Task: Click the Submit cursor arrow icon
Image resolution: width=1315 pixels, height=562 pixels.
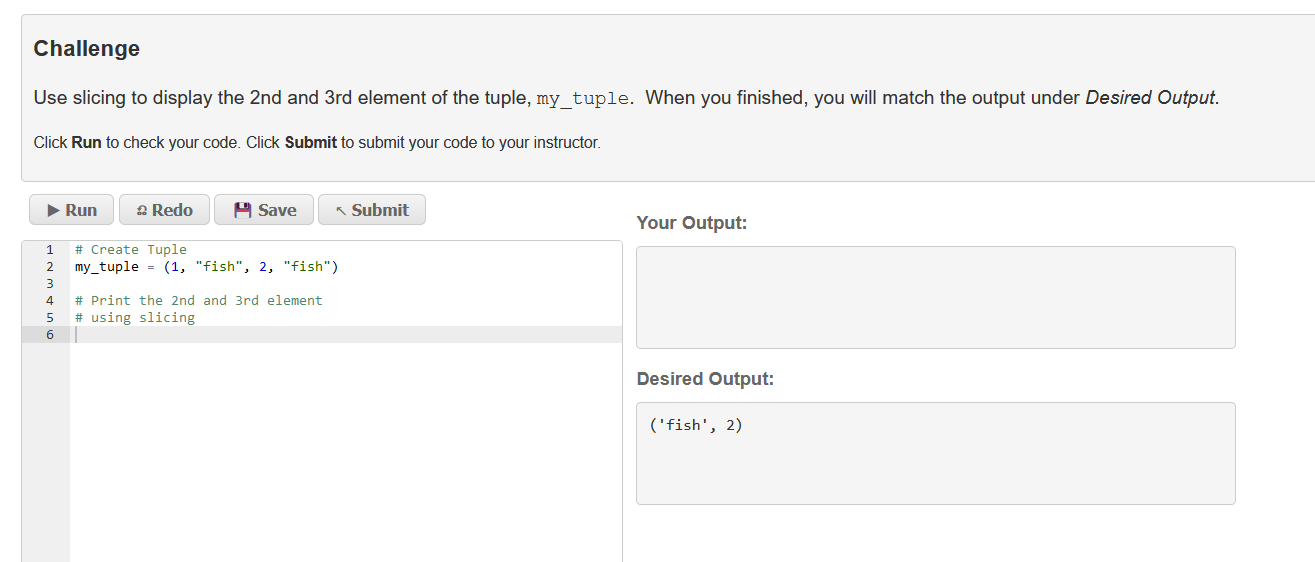Action: (342, 211)
